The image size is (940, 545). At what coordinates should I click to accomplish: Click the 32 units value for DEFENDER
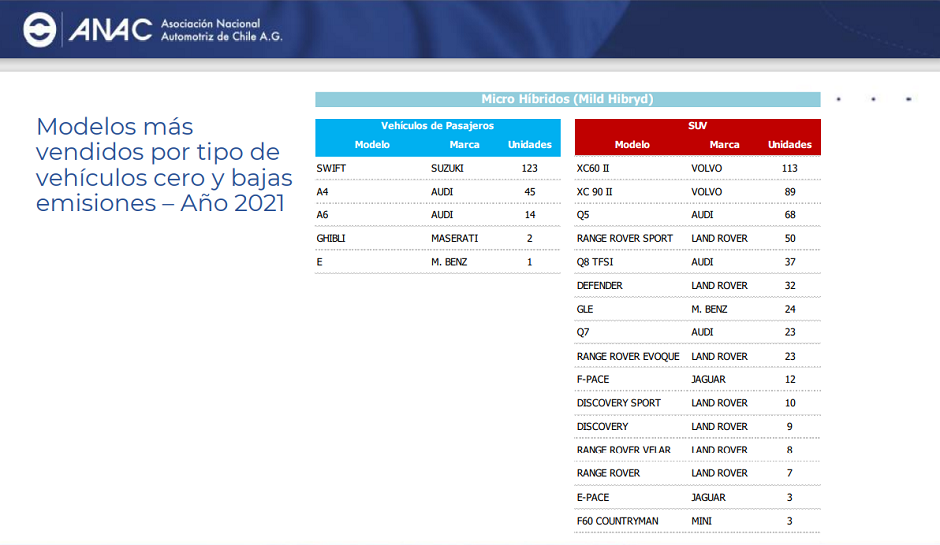coord(790,286)
